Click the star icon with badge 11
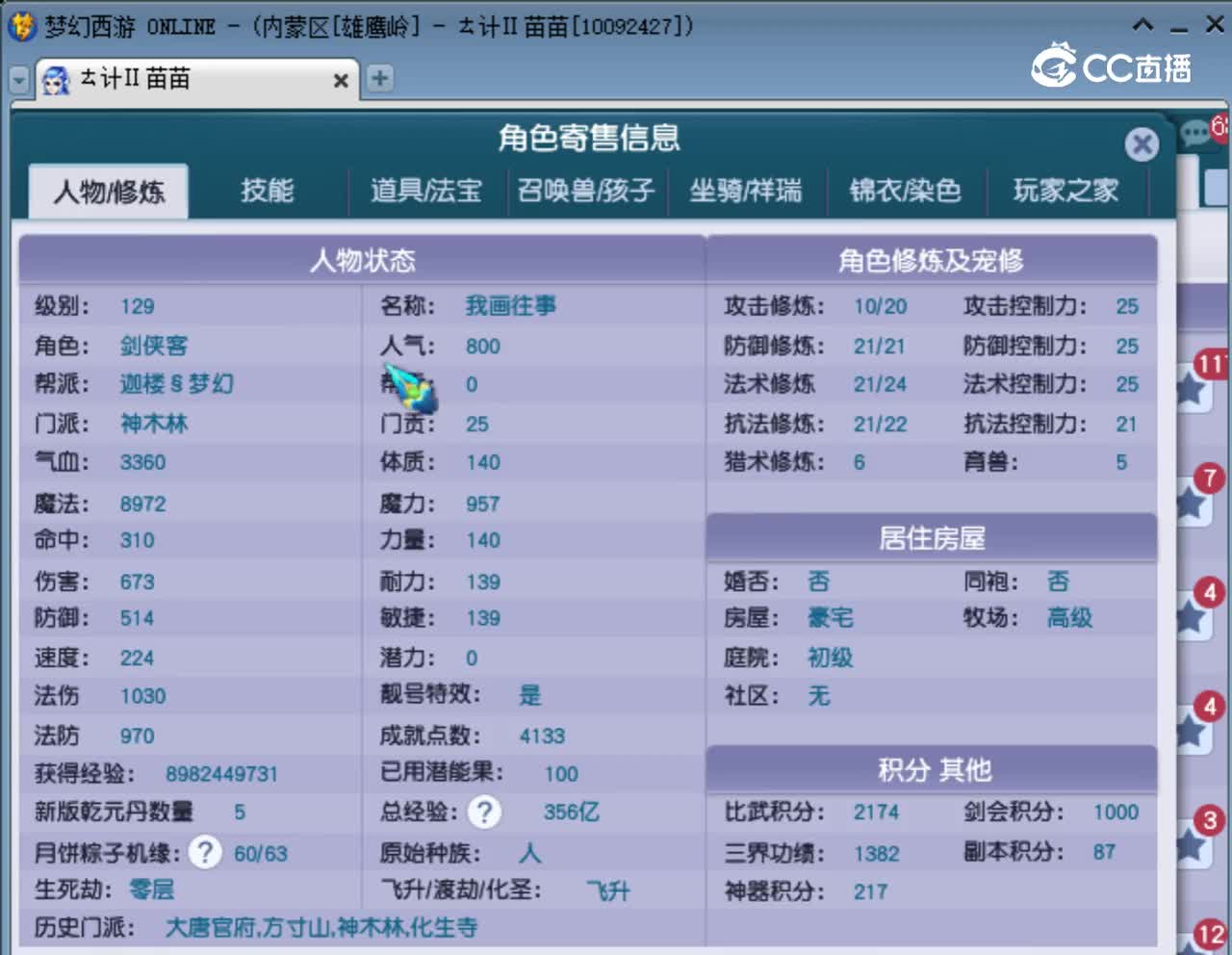Image resolution: width=1232 pixels, height=955 pixels. pos(1190,390)
